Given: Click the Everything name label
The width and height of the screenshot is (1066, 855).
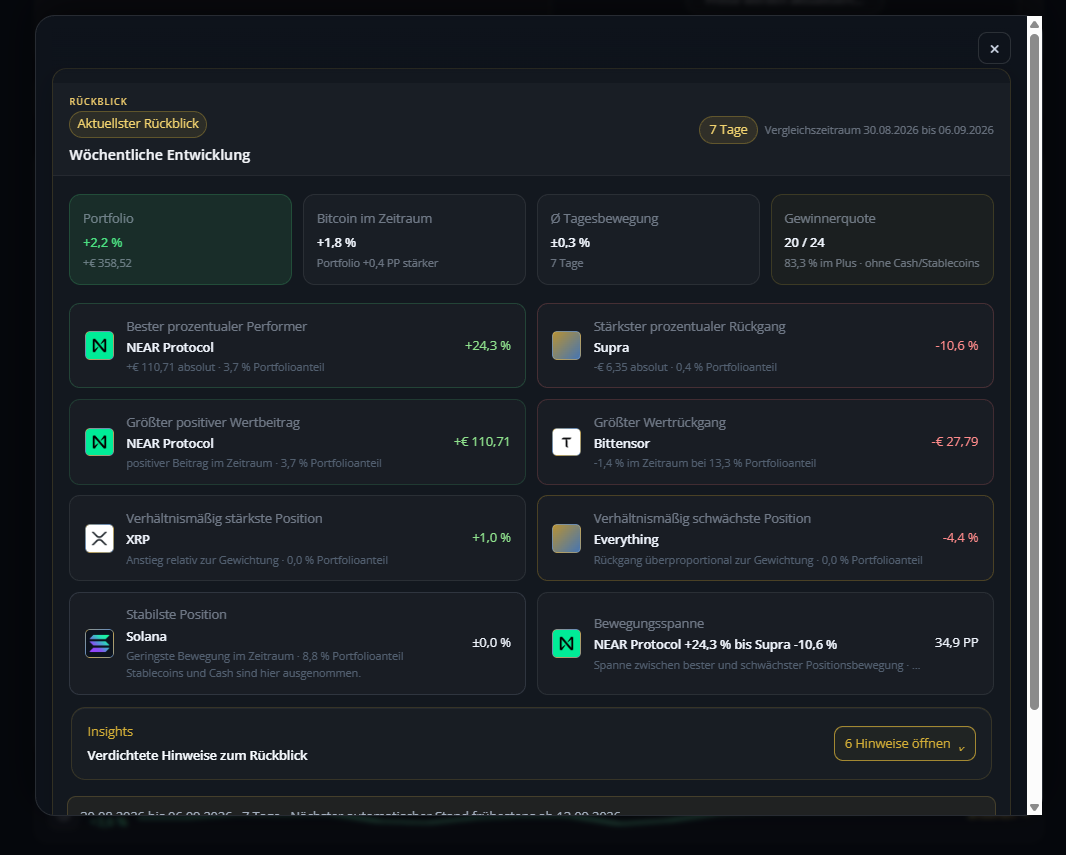Looking at the screenshot, I should (626, 539).
